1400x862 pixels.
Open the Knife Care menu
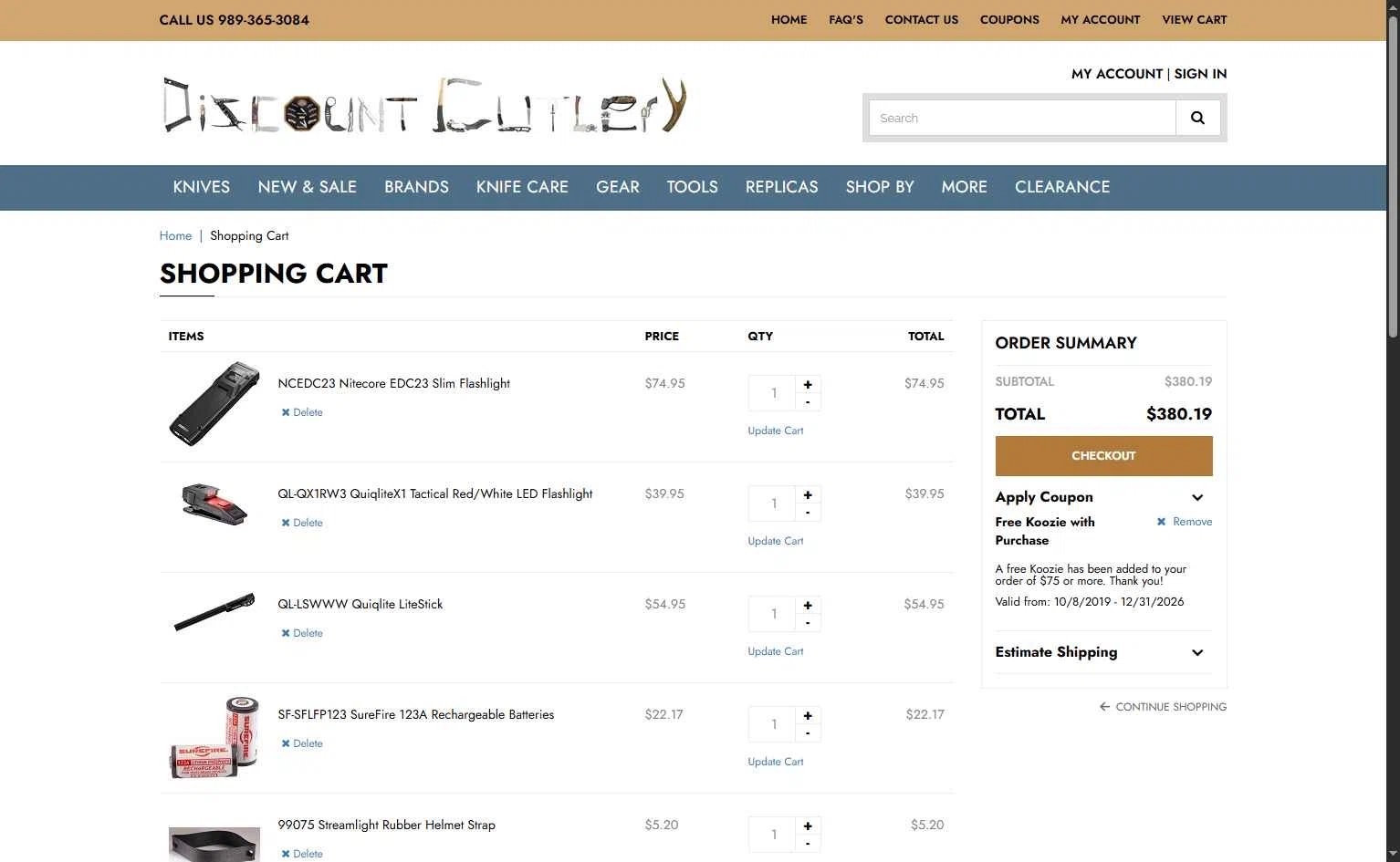(x=522, y=187)
